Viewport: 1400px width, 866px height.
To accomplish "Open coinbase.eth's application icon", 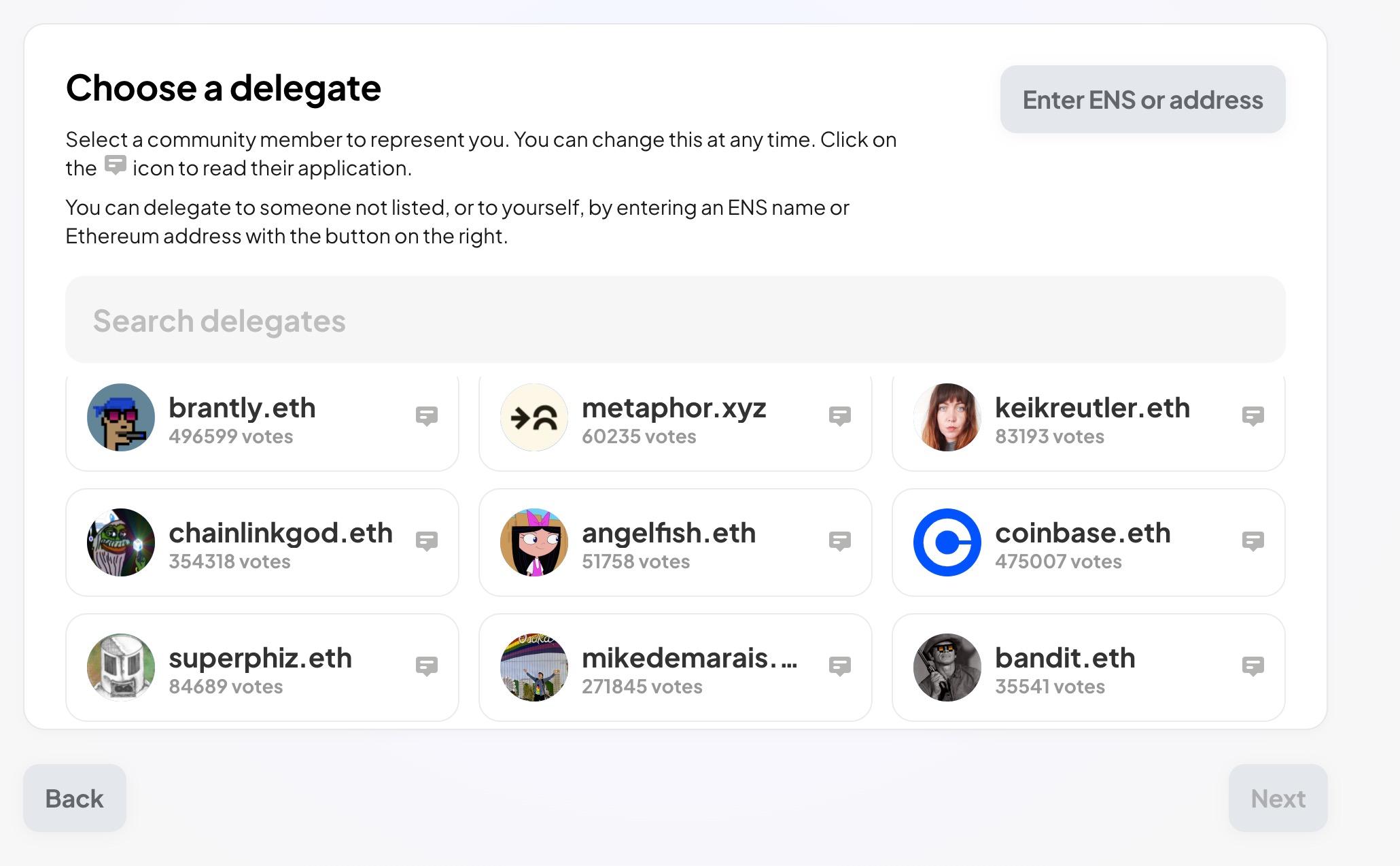I will (x=1253, y=540).
